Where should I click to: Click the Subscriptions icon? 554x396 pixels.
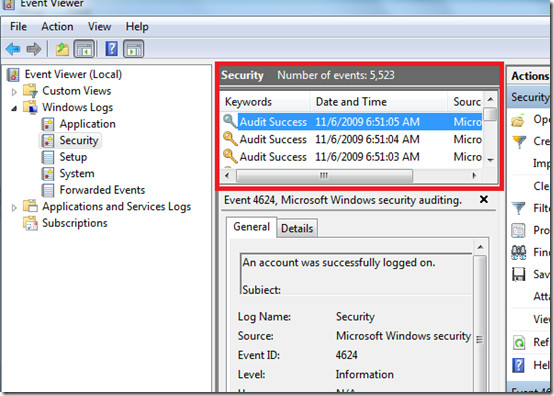(30, 223)
